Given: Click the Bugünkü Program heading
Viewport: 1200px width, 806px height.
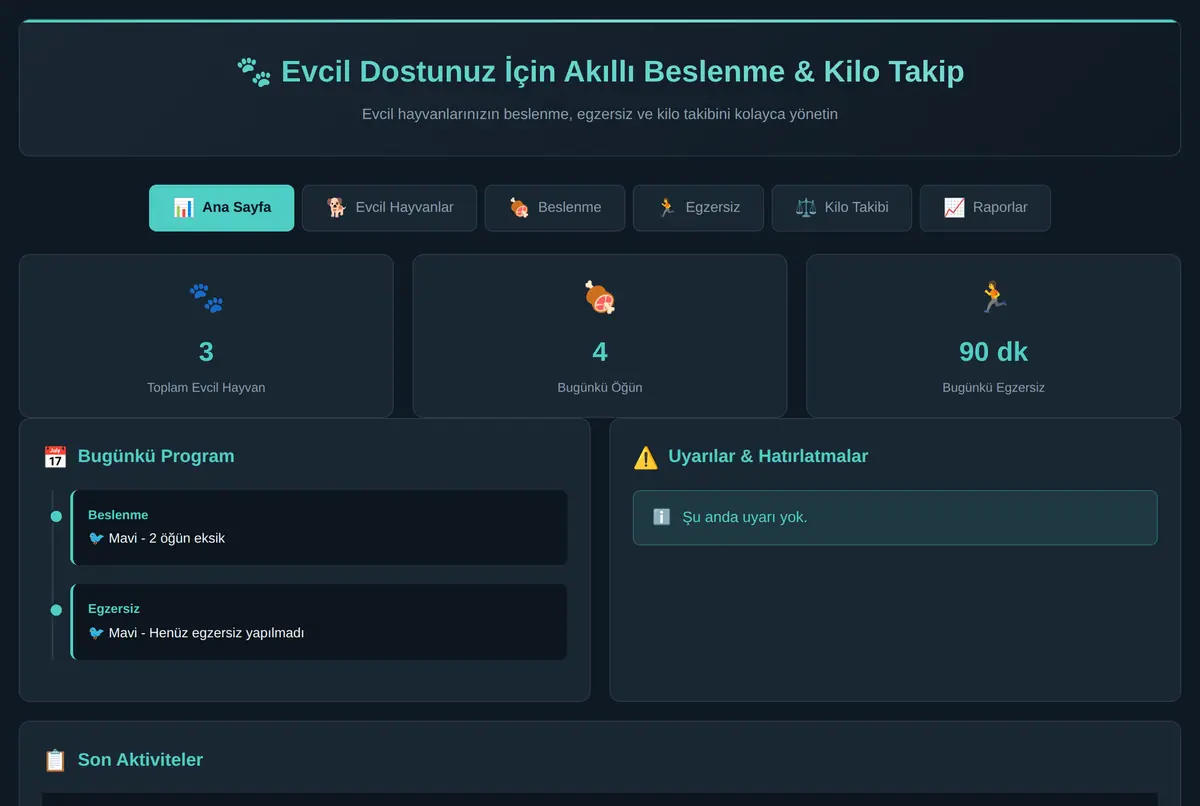Looking at the screenshot, I should 156,456.
